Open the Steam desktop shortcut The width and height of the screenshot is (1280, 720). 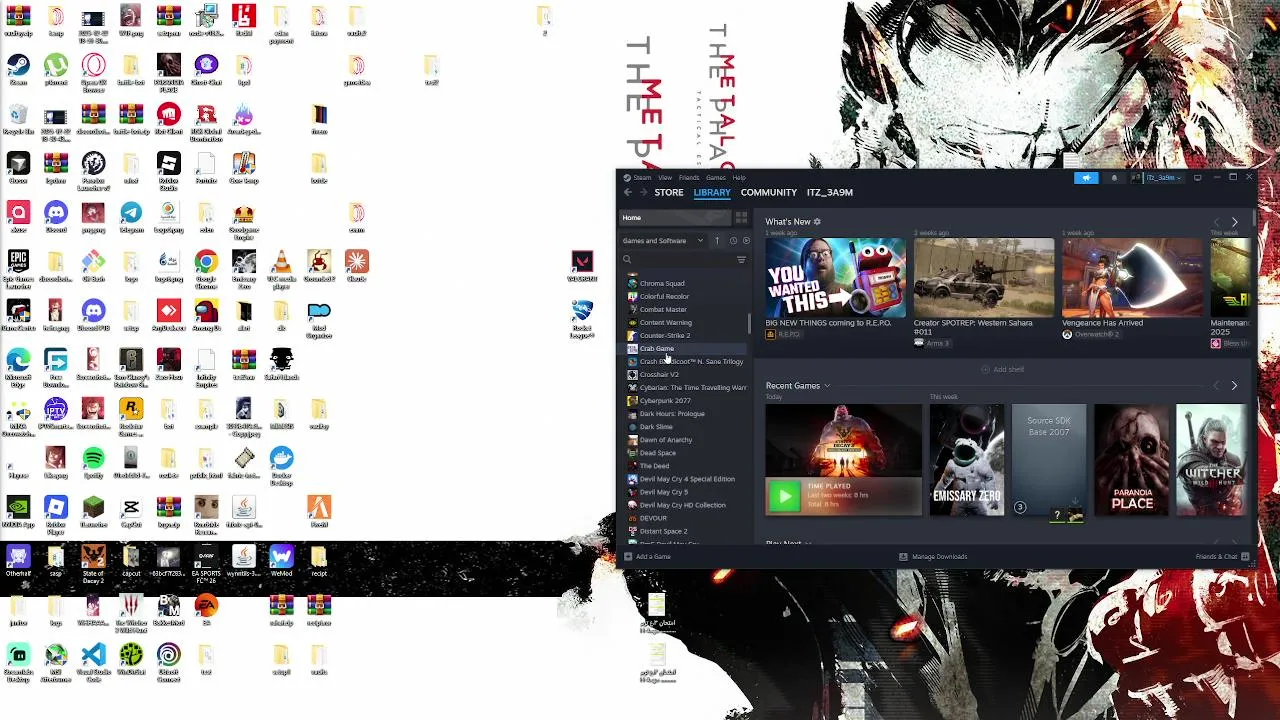pyautogui.click(x=18, y=68)
